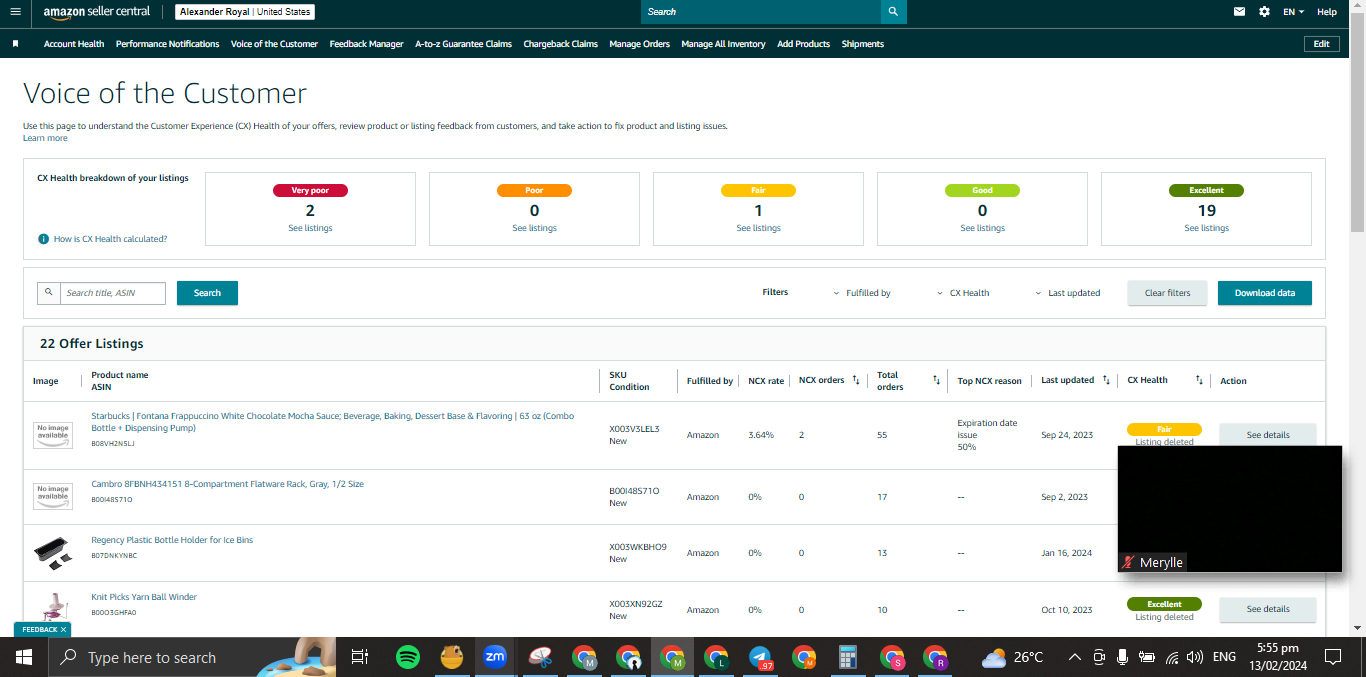Image resolution: width=1366 pixels, height=677 pixels.
Task: Click Meryille's muted microphone icon
Action: [x=1129, y=562]
